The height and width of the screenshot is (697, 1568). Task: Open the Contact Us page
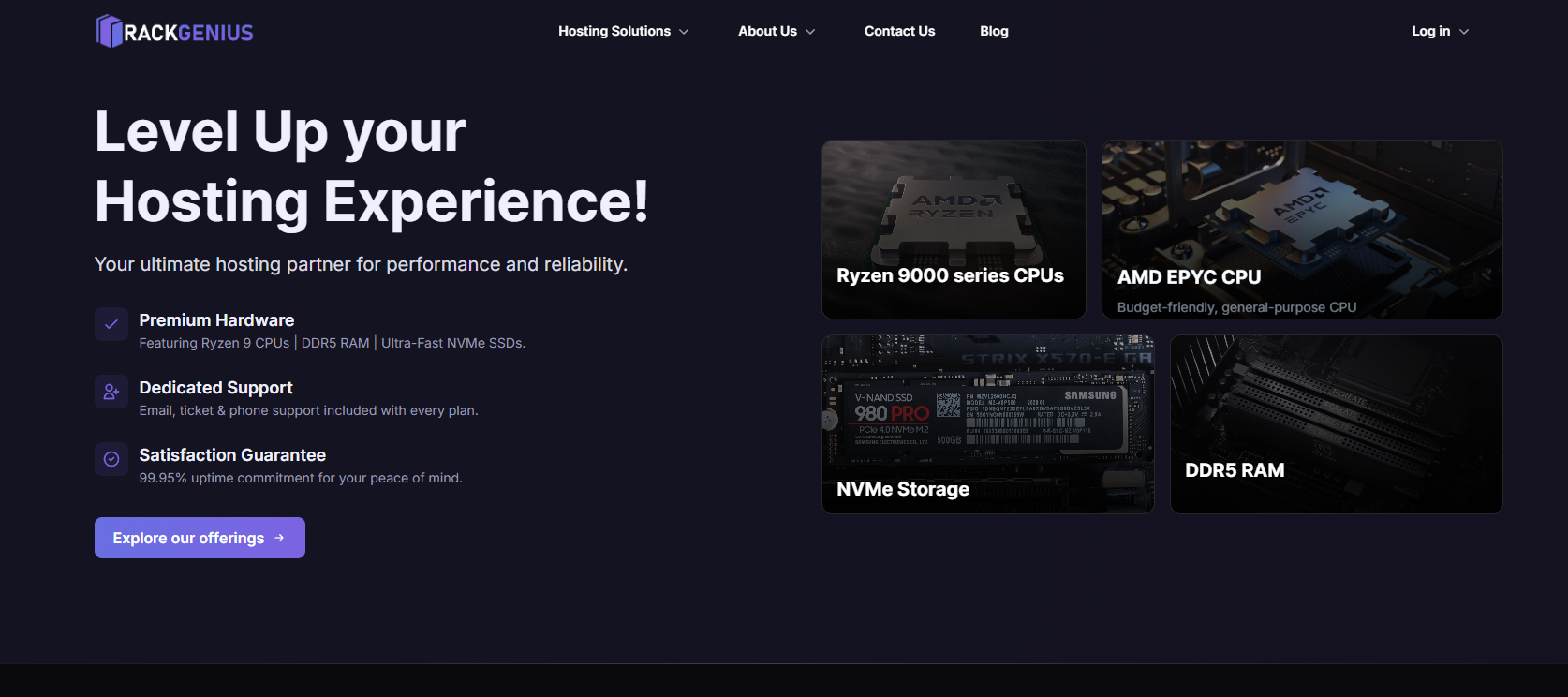coord(899,31)
